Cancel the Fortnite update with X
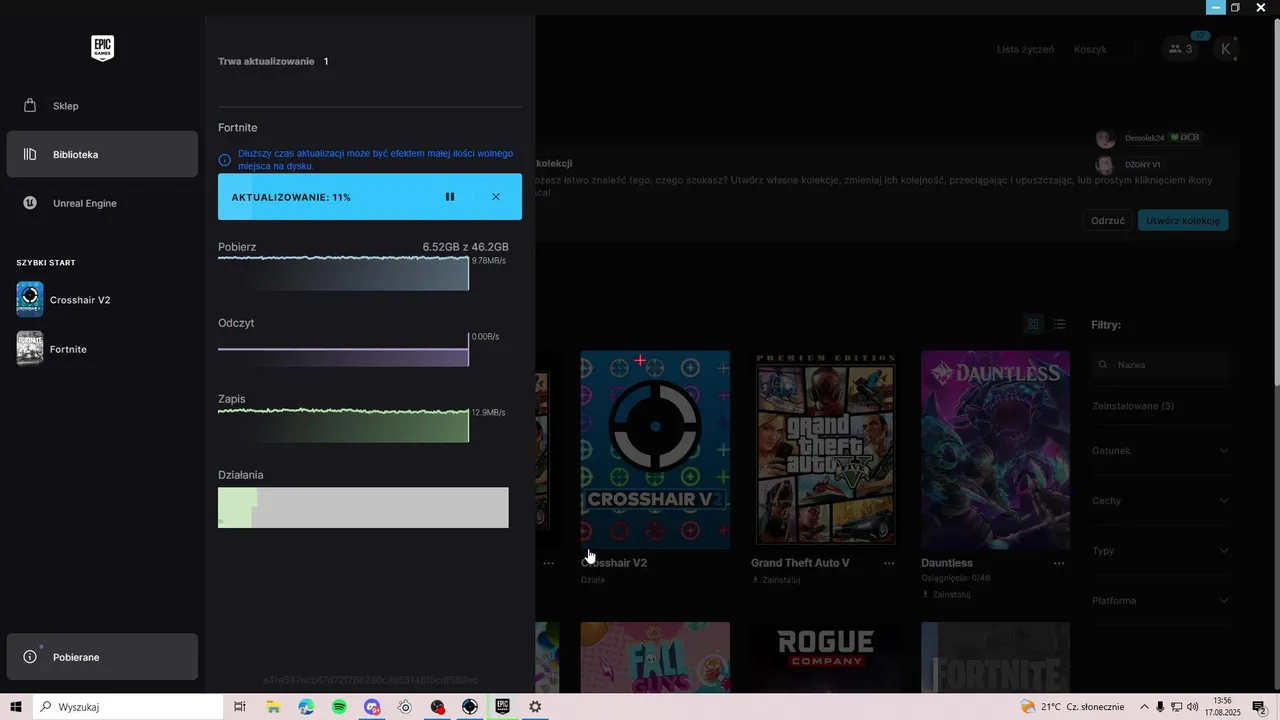This screenshot has width=1280, height=720. point(496,197)
